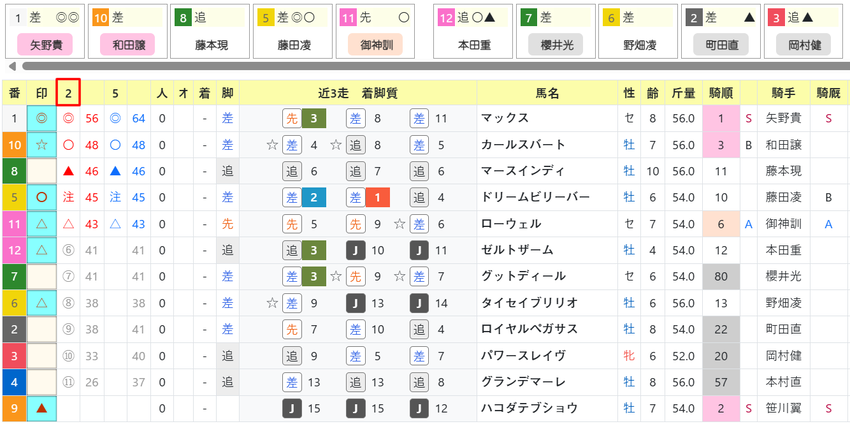Sort by the 騎手 column header
The width and height of the screenshot is (850, 424).
coord(783,93)
